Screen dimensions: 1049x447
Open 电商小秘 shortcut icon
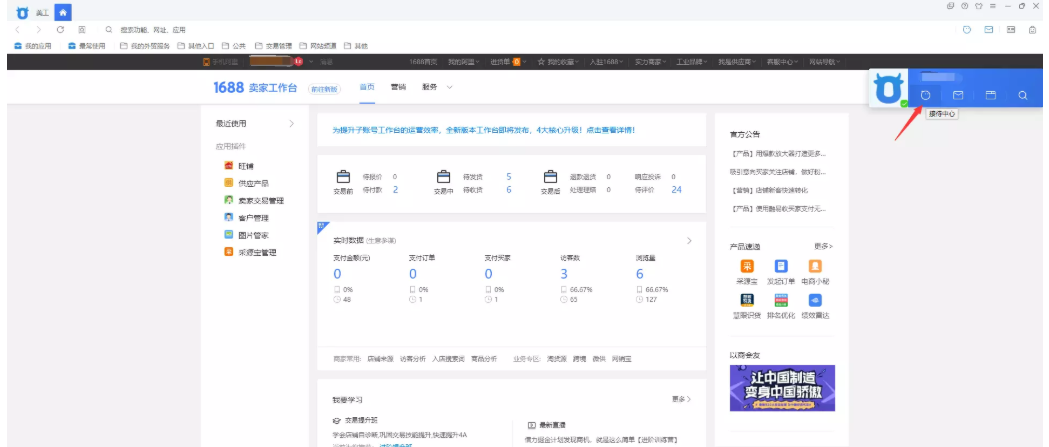[816, 266]
